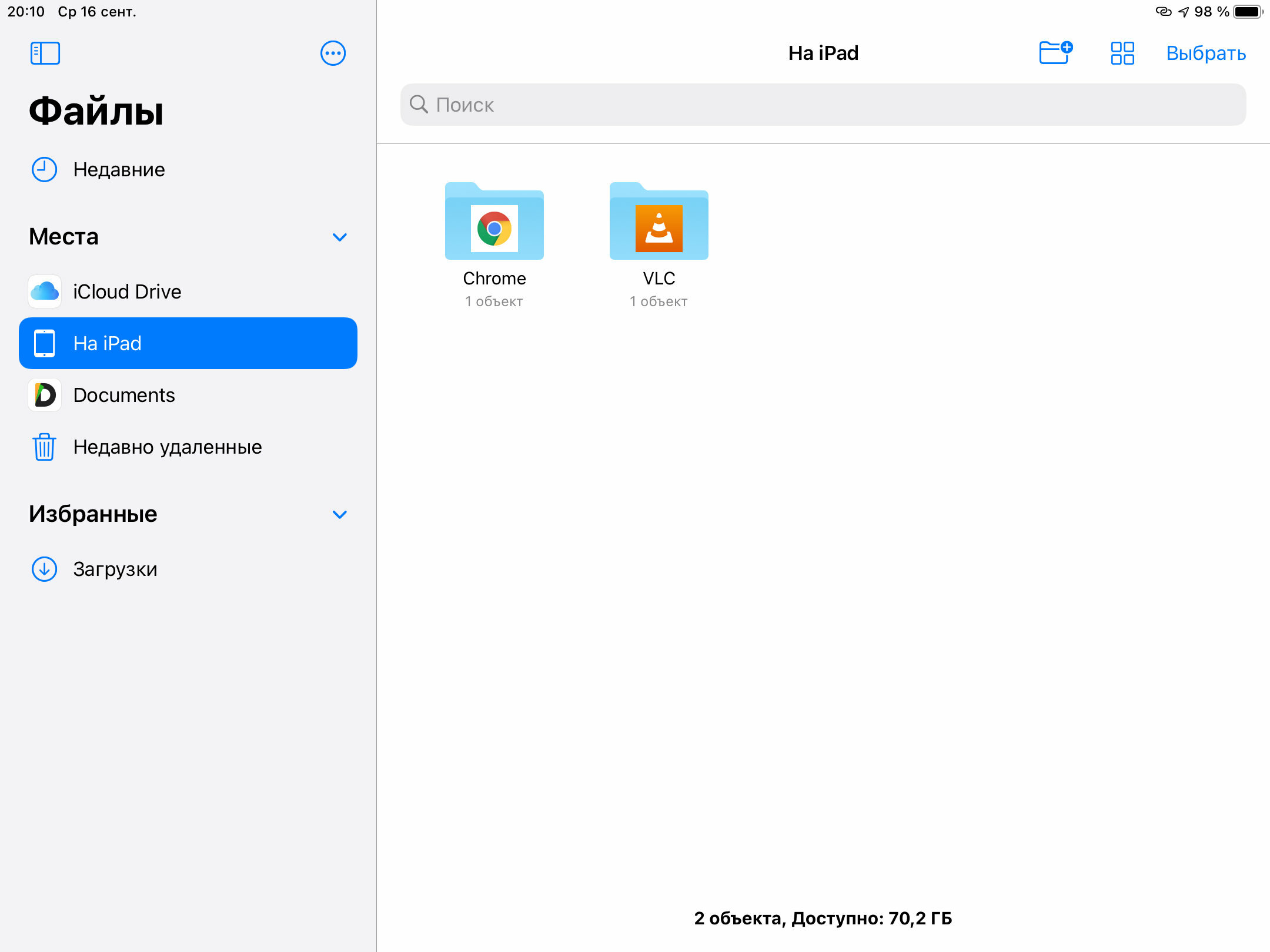1270x952 pixels.
Task: Click the trash can icon
Action: tap(44, 447)
